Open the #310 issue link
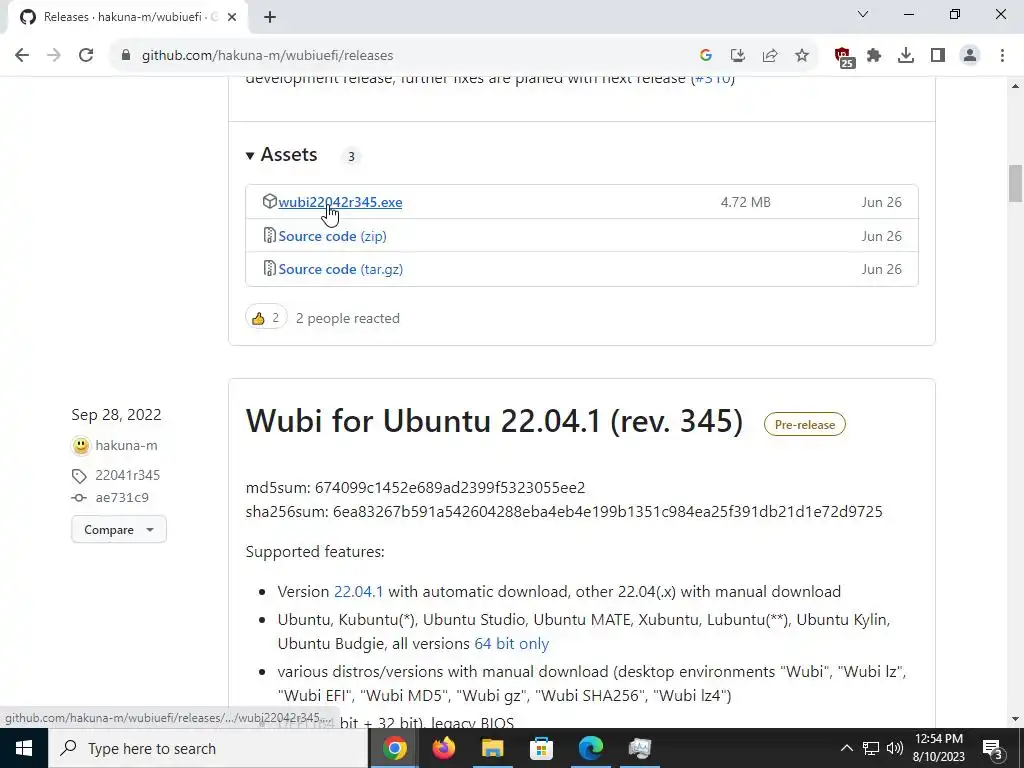1024x768 pixels. tap(712, 79)
